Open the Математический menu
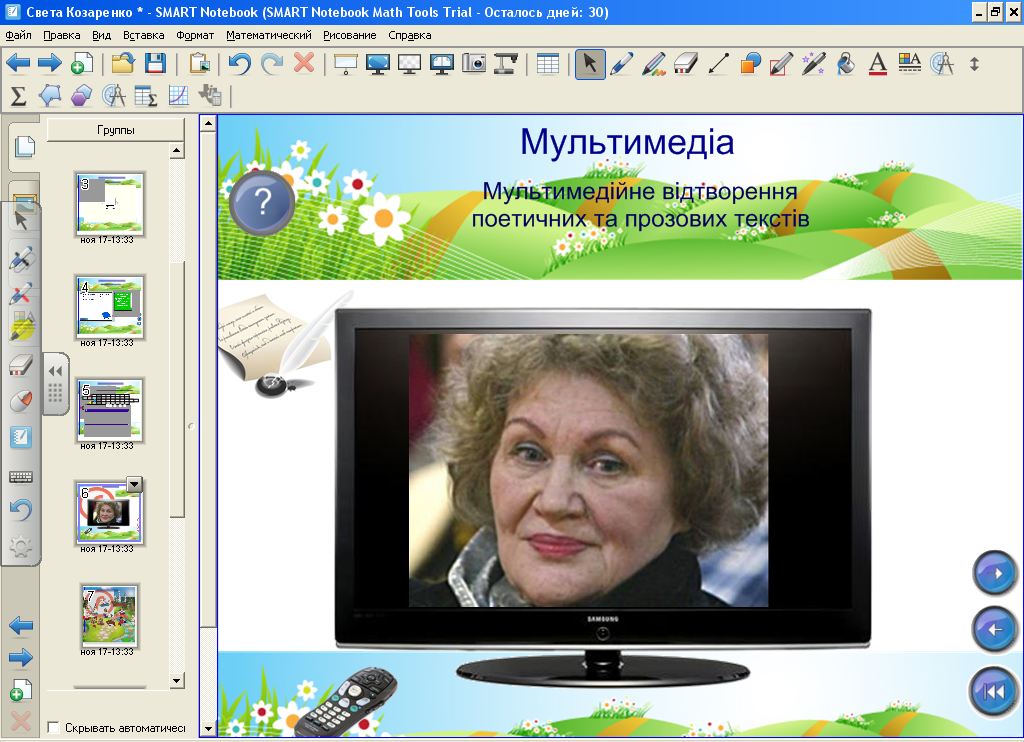 point(268,35)
